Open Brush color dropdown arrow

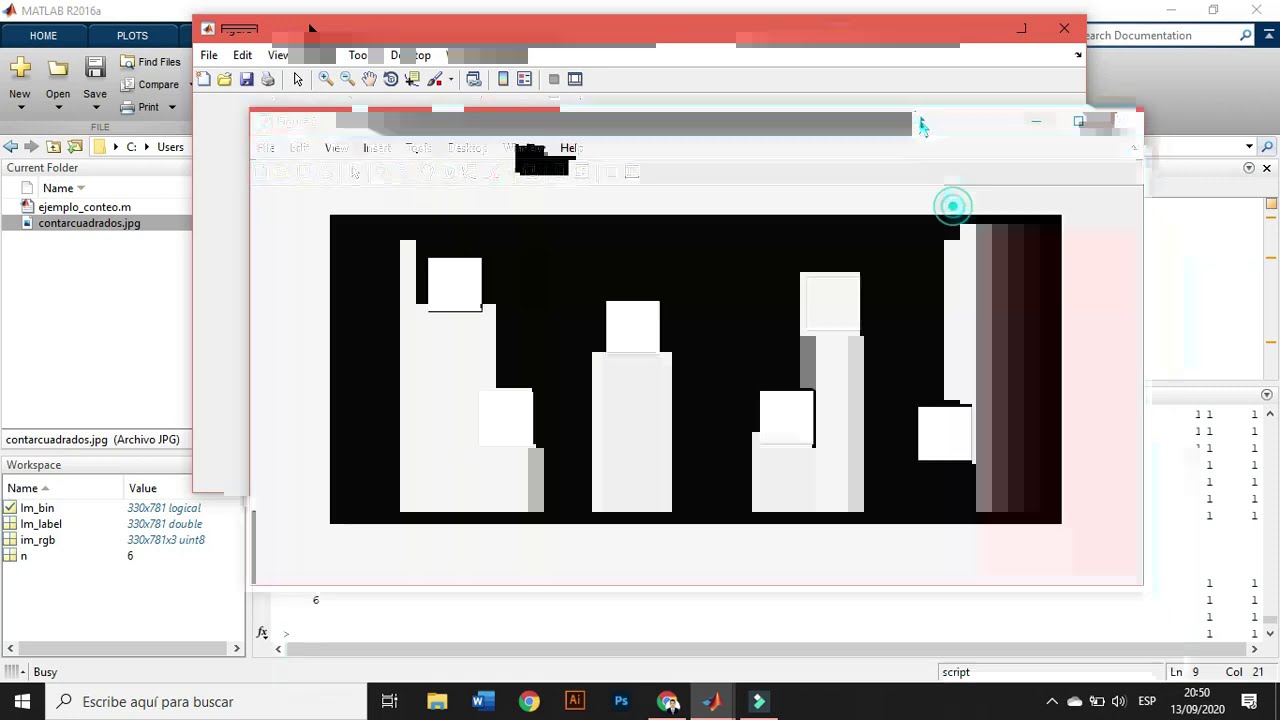451,79
